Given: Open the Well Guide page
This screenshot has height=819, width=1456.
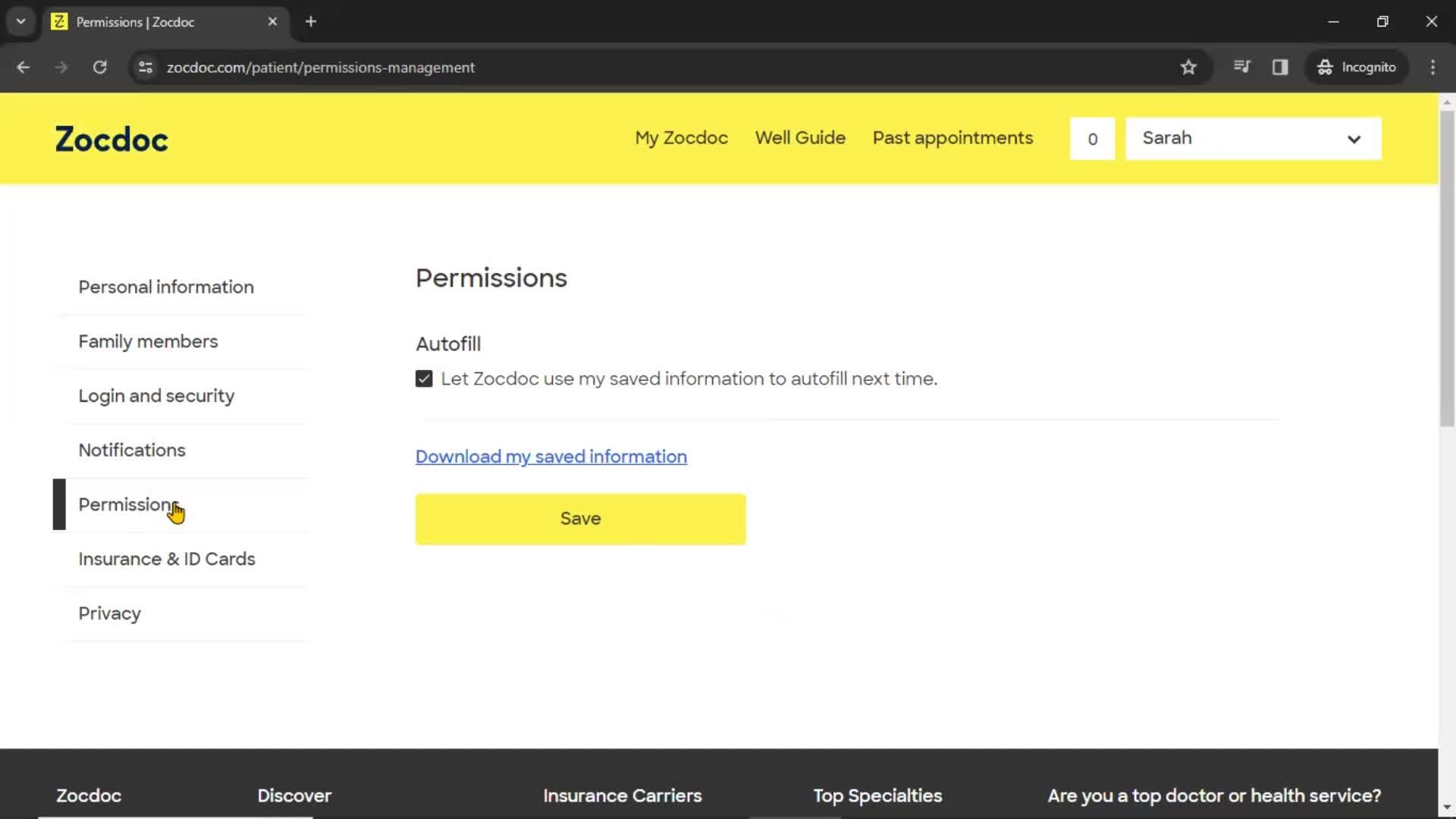Looking at the screenshot, I should pos(800,138).
